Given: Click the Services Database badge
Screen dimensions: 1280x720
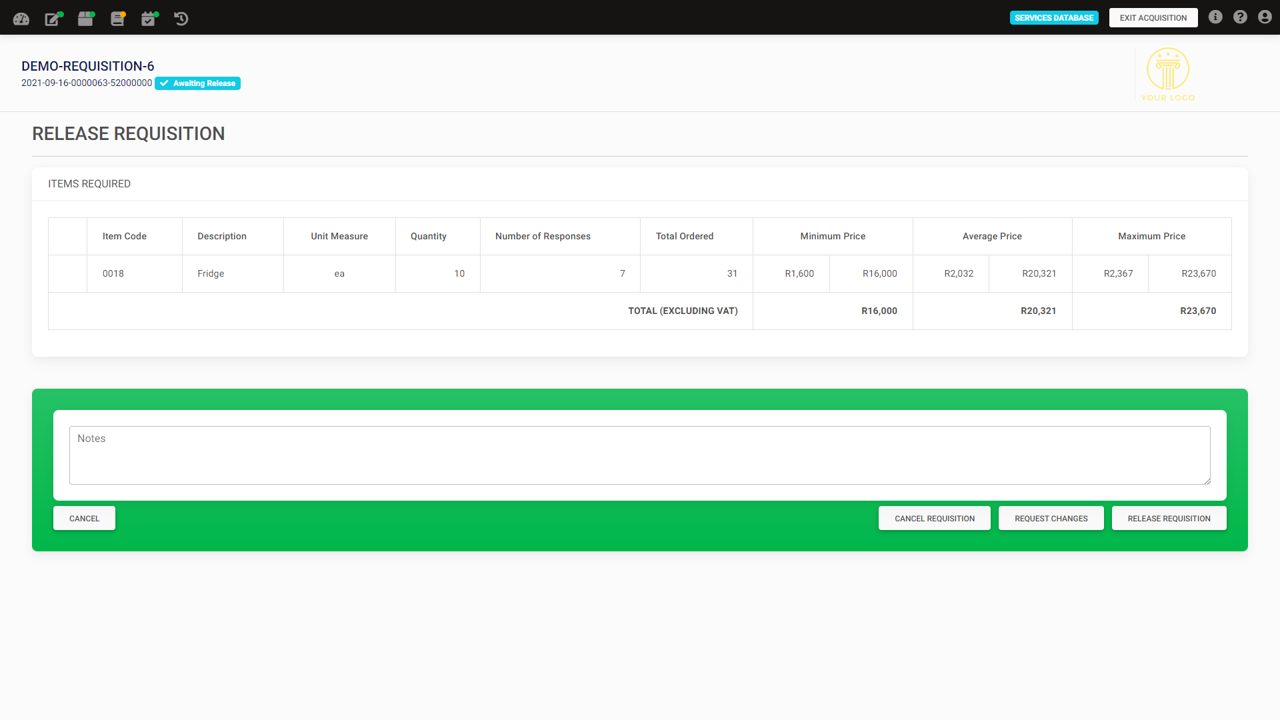Looking at the screenshot, I should pyautogui.click(x=1054, y=18).
